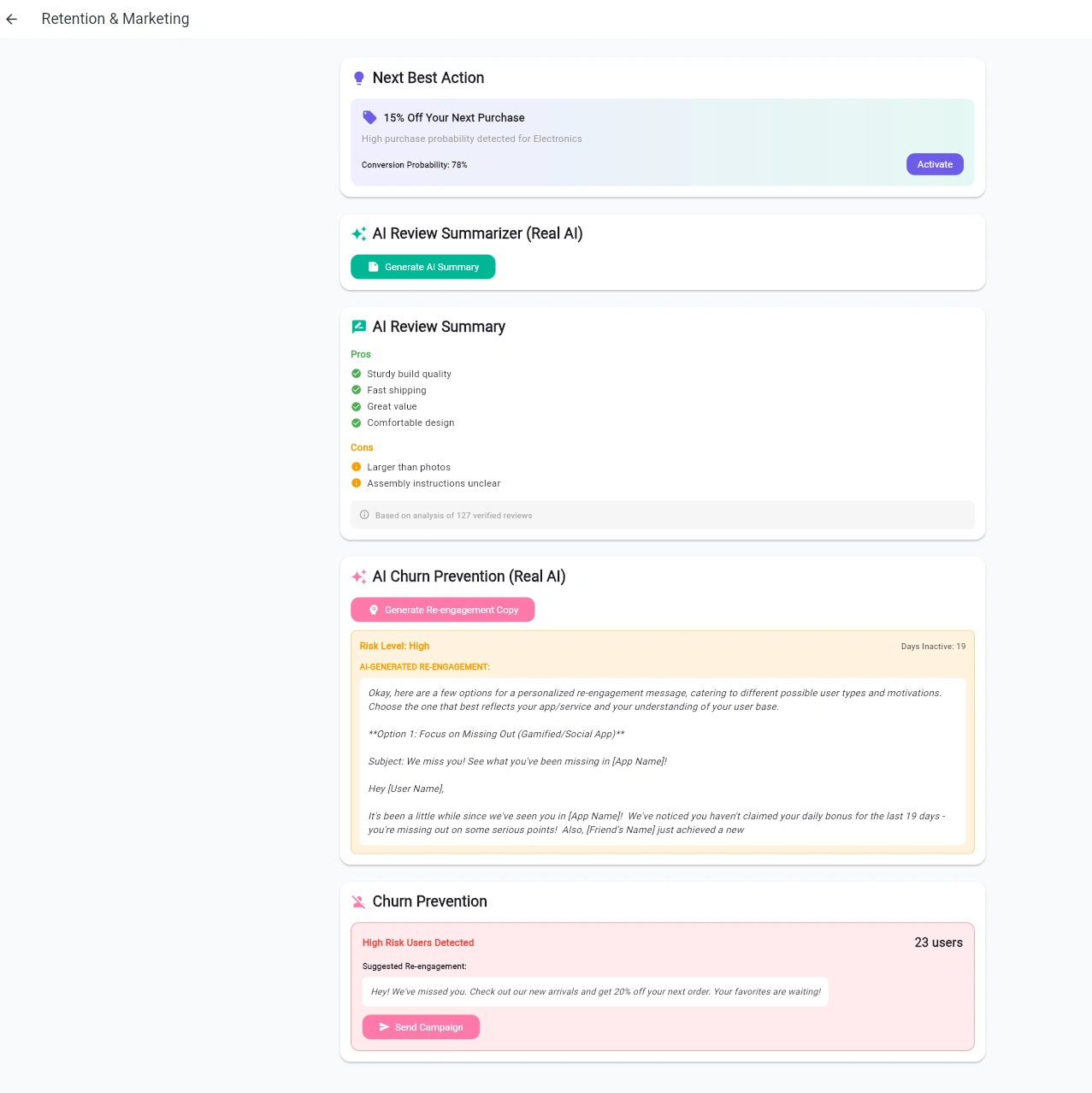1092x1093 pixels.
Task: Click the tag icon beside 15% Off offer
Action: tap(369, 117)
